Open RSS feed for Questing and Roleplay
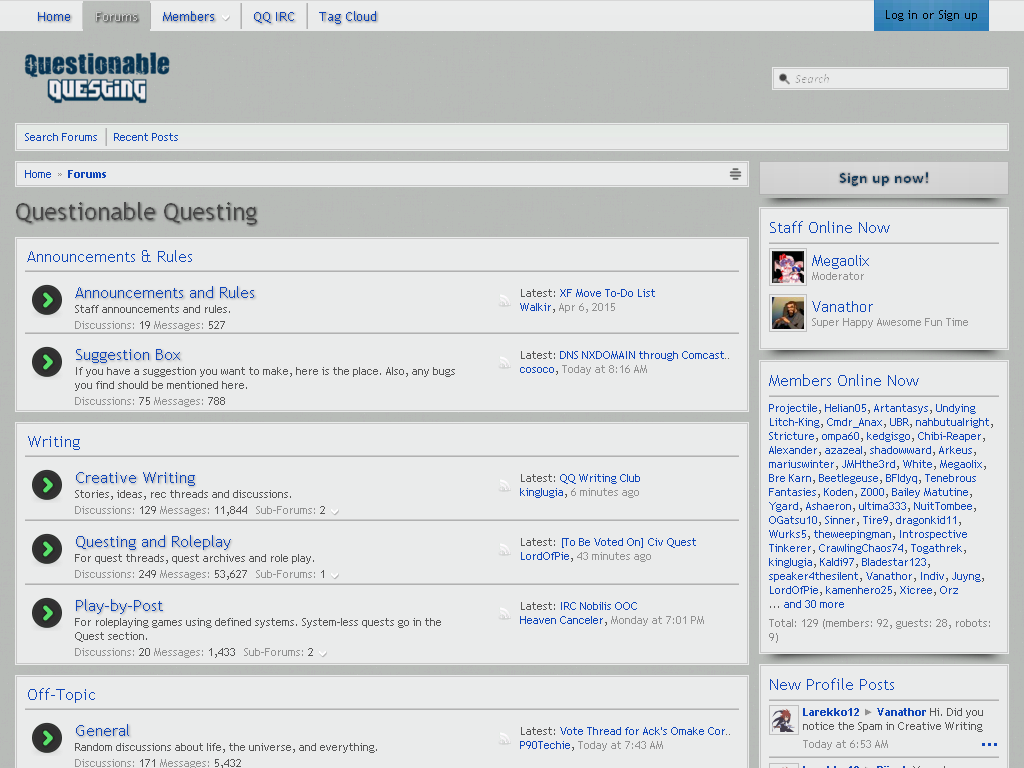The width and height of the screenshot is (1024, 768). coord(504,549)
